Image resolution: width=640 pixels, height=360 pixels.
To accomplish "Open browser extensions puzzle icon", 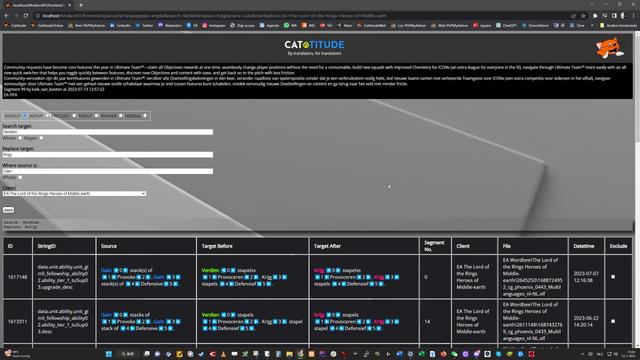I will tap(595, 16).
